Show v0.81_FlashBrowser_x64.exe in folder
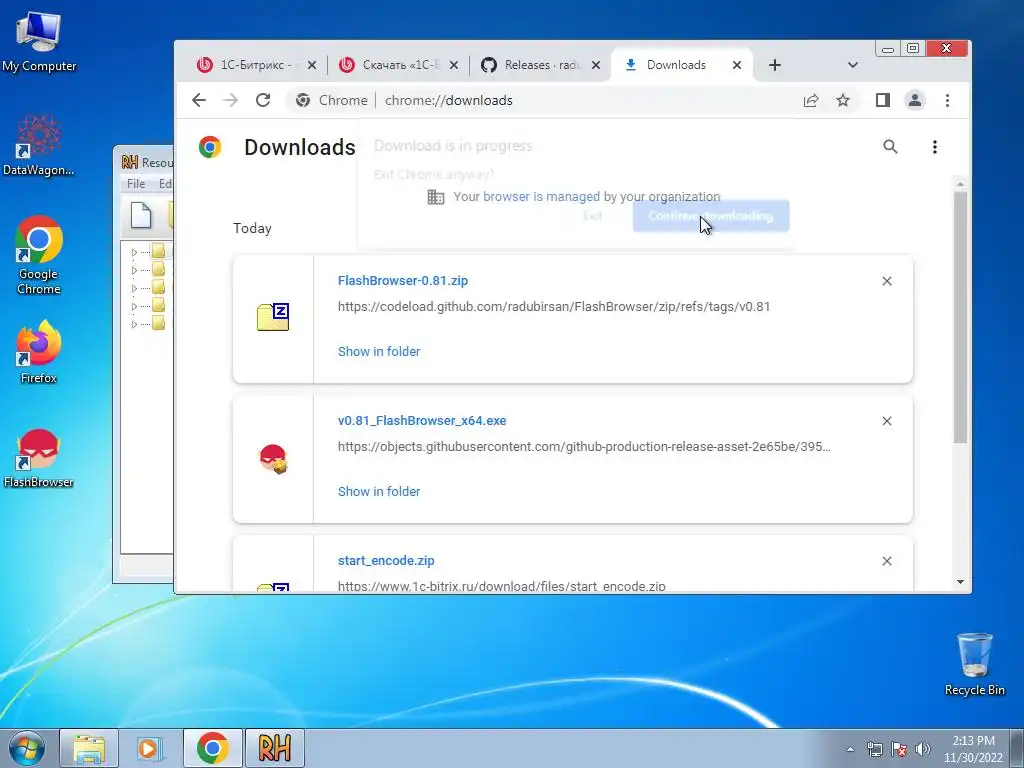 tap(379, 491)
